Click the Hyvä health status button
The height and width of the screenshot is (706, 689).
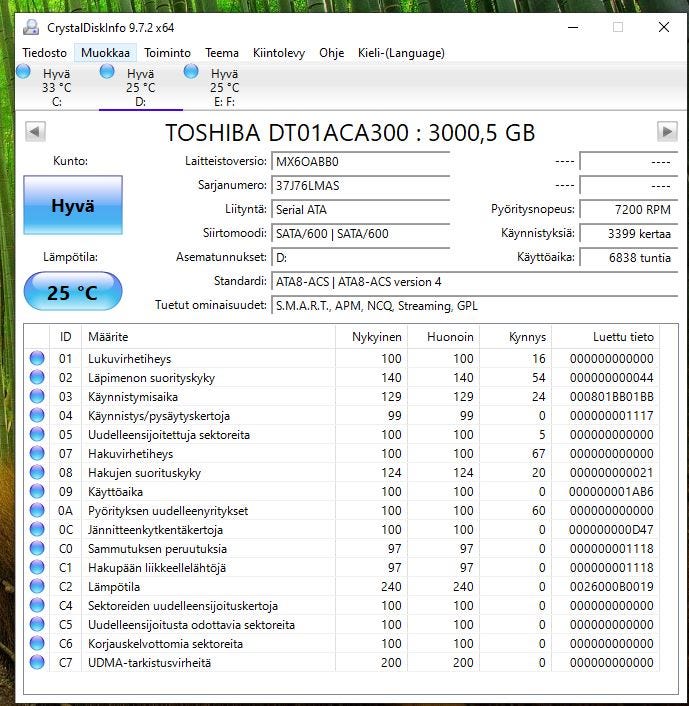[x=72, y=206]
